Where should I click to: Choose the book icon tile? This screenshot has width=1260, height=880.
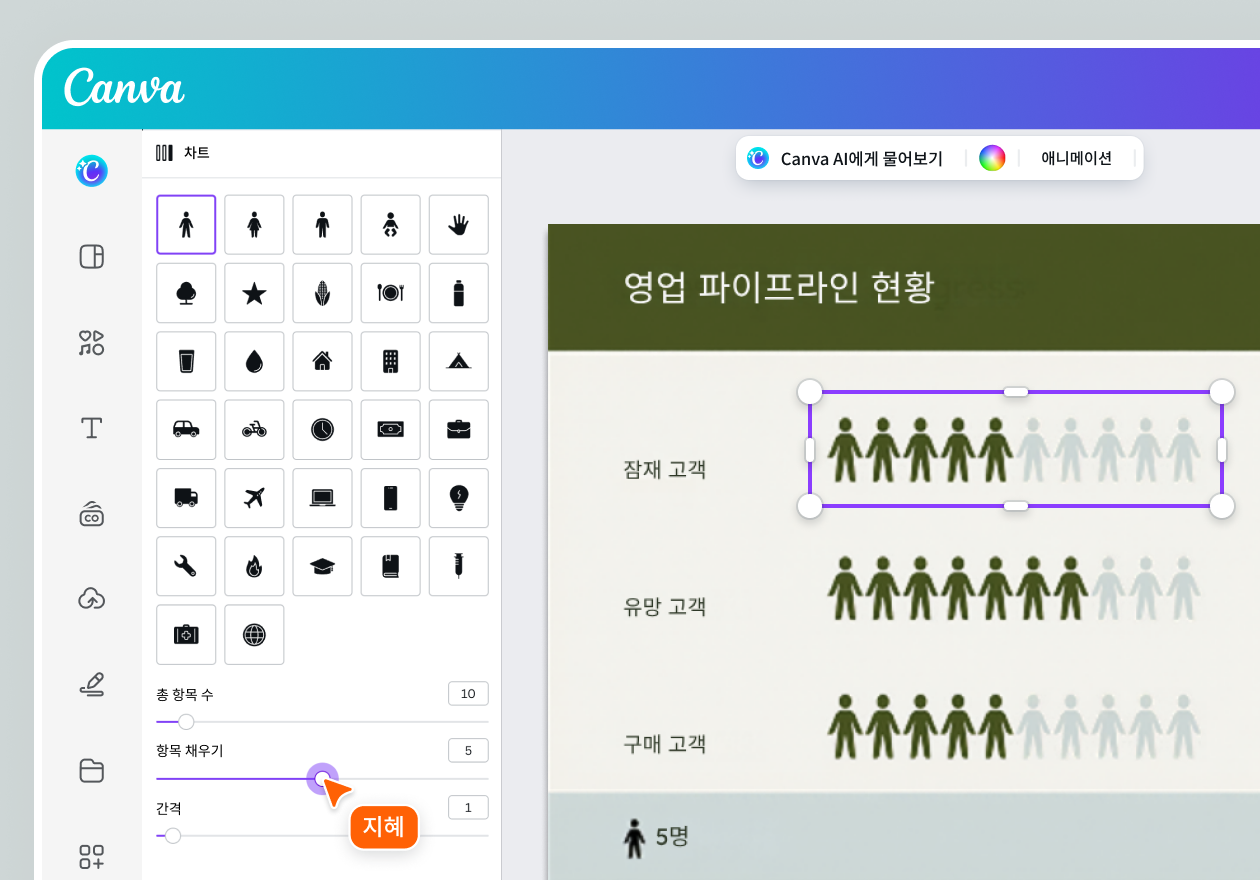click(390, 566)
